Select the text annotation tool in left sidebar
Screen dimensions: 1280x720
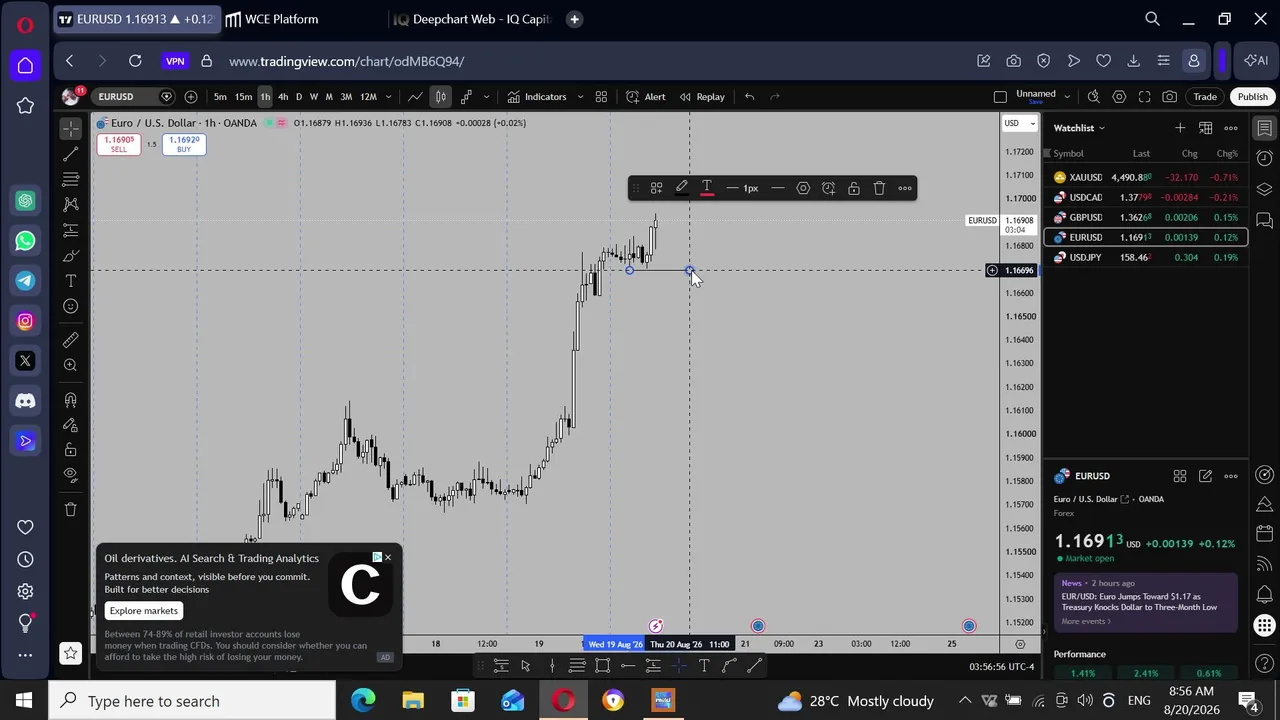click(70, 281)
